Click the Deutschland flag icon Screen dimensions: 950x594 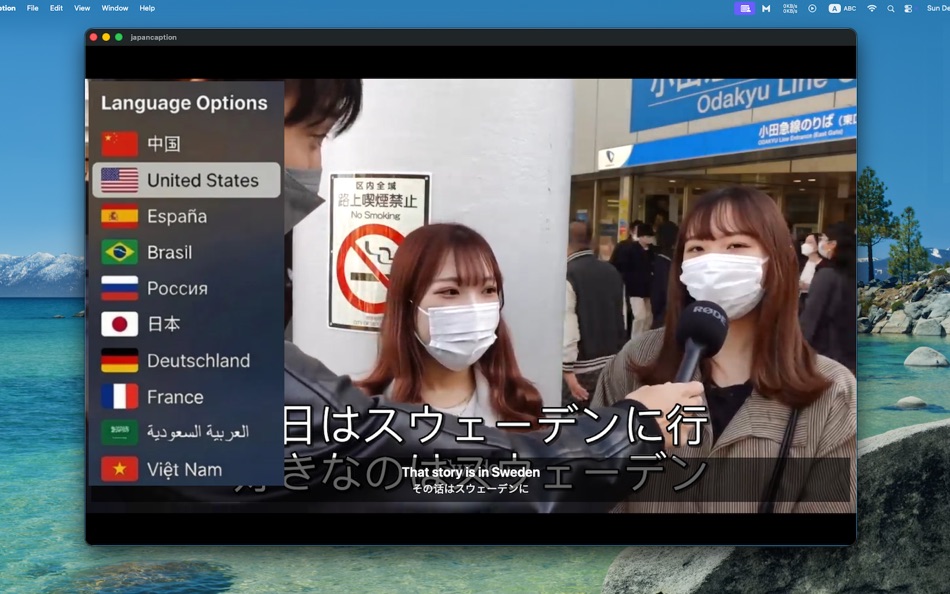coord(119,360)
